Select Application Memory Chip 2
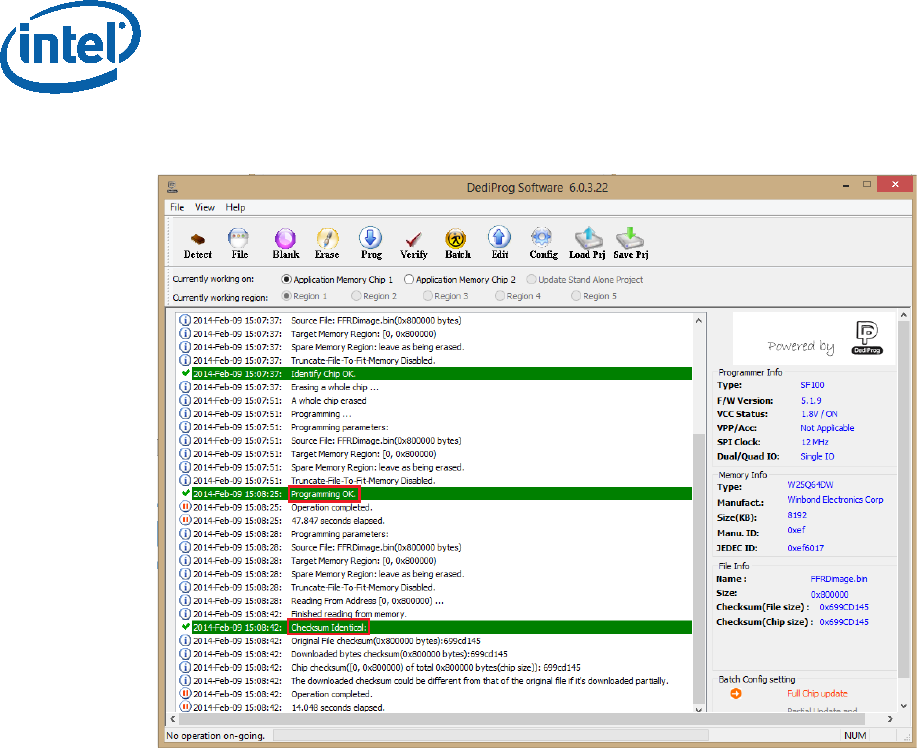The image size is (917, 748). coord(460,280)
